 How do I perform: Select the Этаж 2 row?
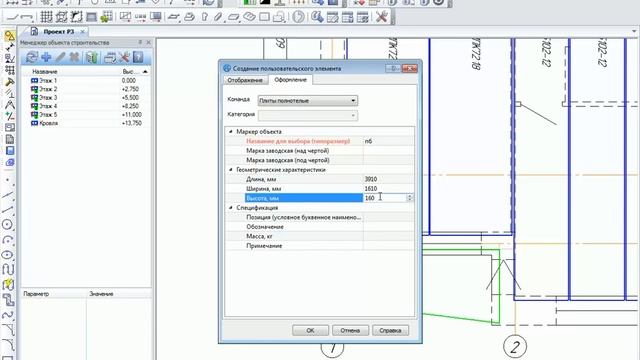87,89
